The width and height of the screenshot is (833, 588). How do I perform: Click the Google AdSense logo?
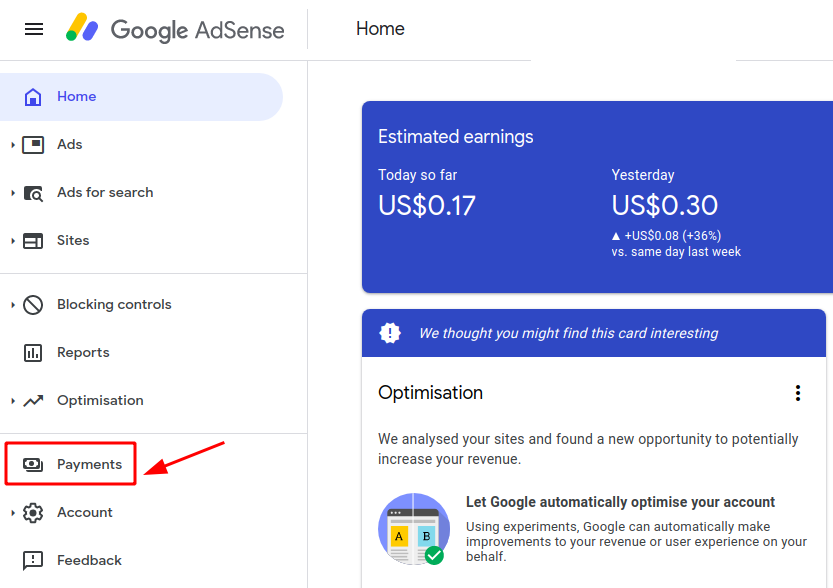175,29
